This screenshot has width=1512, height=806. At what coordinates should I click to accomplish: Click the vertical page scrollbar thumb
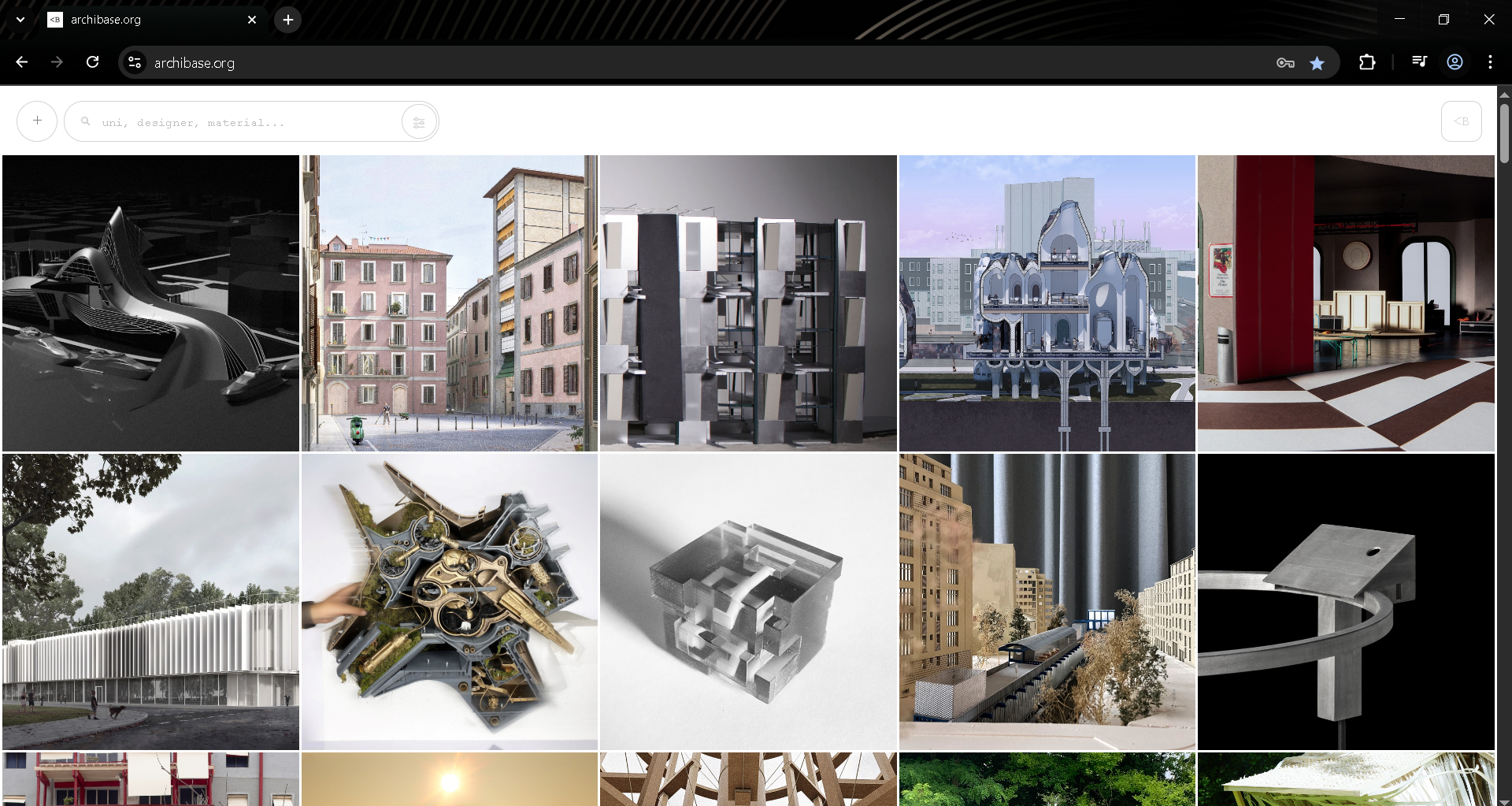click(1504, 133)
